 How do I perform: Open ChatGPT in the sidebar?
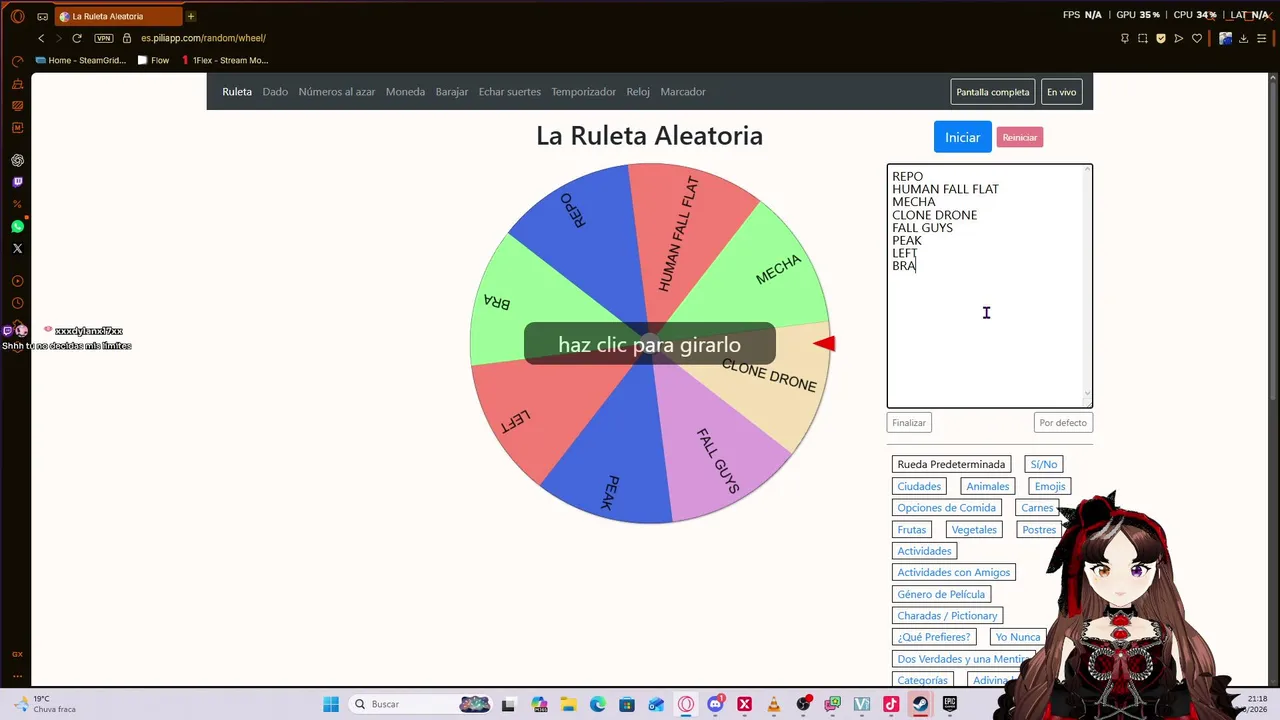click(x=17, y=160)
